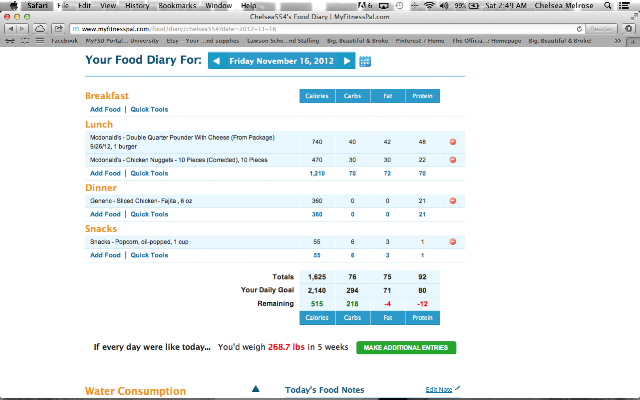
Task: Click the volume icon in menu bar
Action: [444, 6]
